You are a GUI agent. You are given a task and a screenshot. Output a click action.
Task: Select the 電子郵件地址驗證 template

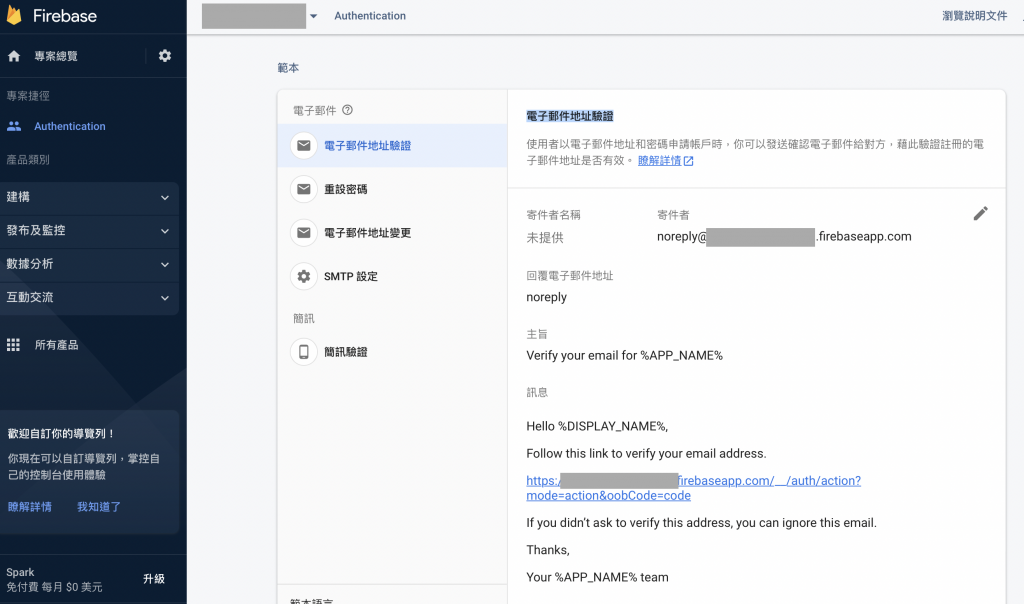[392, 146]
